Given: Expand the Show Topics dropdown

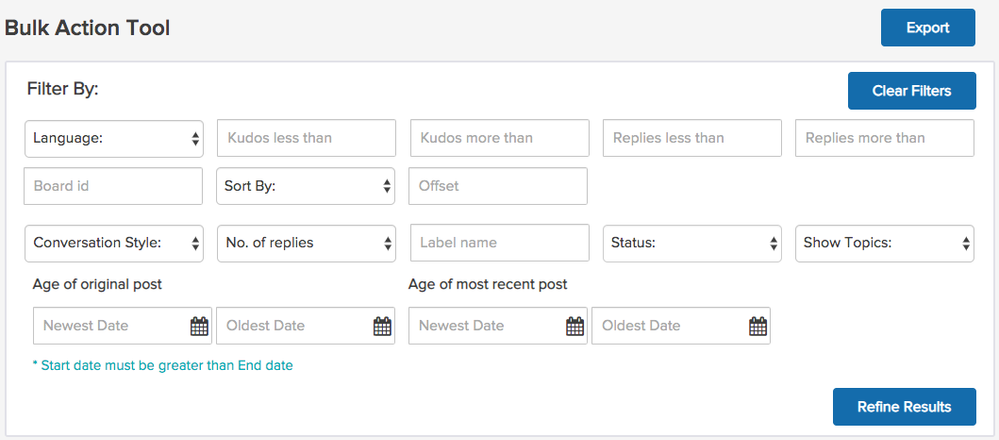Looking at the screenshot, I should pos(884,243).
